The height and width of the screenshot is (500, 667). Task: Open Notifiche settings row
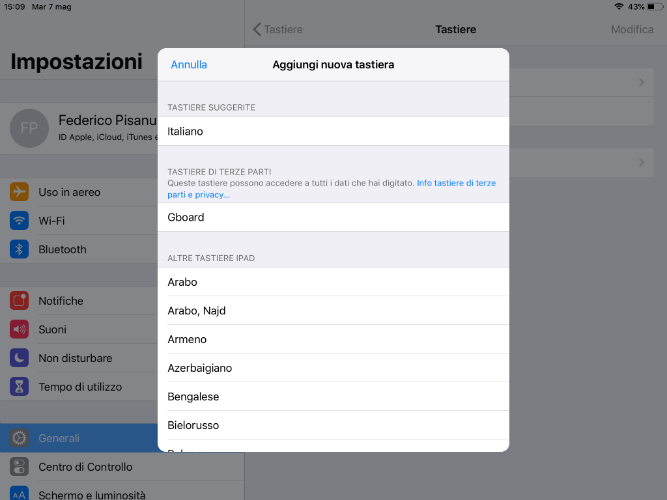click(x=79, y=300)
